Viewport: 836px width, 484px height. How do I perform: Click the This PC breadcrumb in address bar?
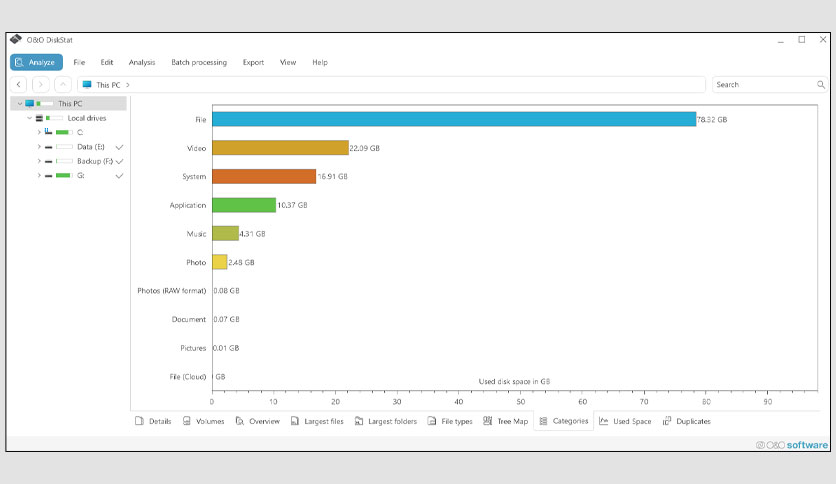(108, 85)
